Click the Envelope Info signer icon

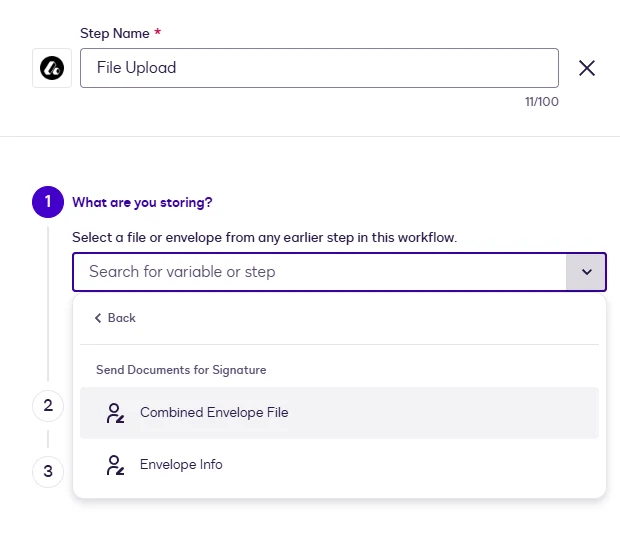pos(115,465)
